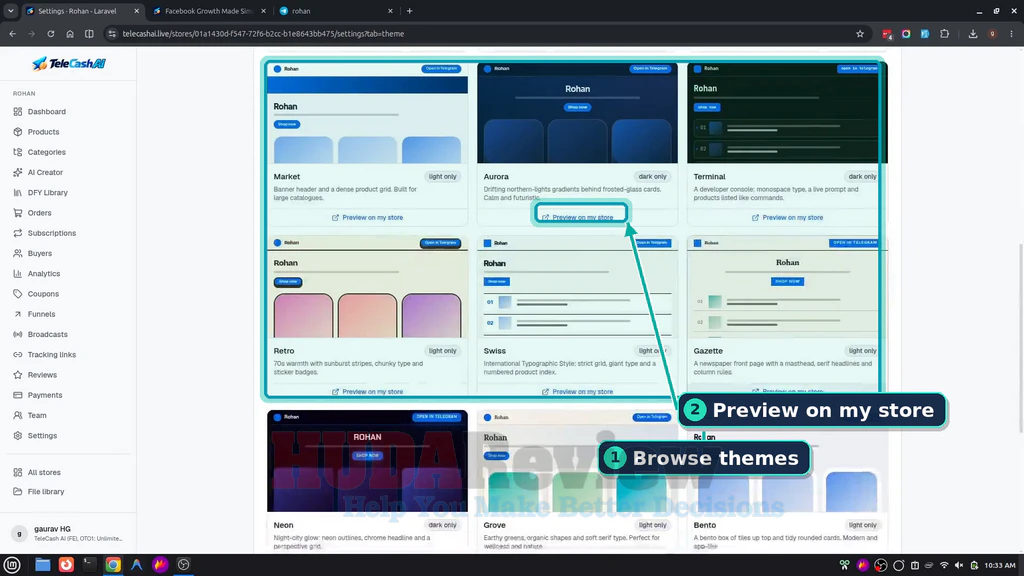1024x576 pixels.
Task: Switch to the Facebook Growth Made Simple tab
Action: pyautogui.click(x=209, y=11)
